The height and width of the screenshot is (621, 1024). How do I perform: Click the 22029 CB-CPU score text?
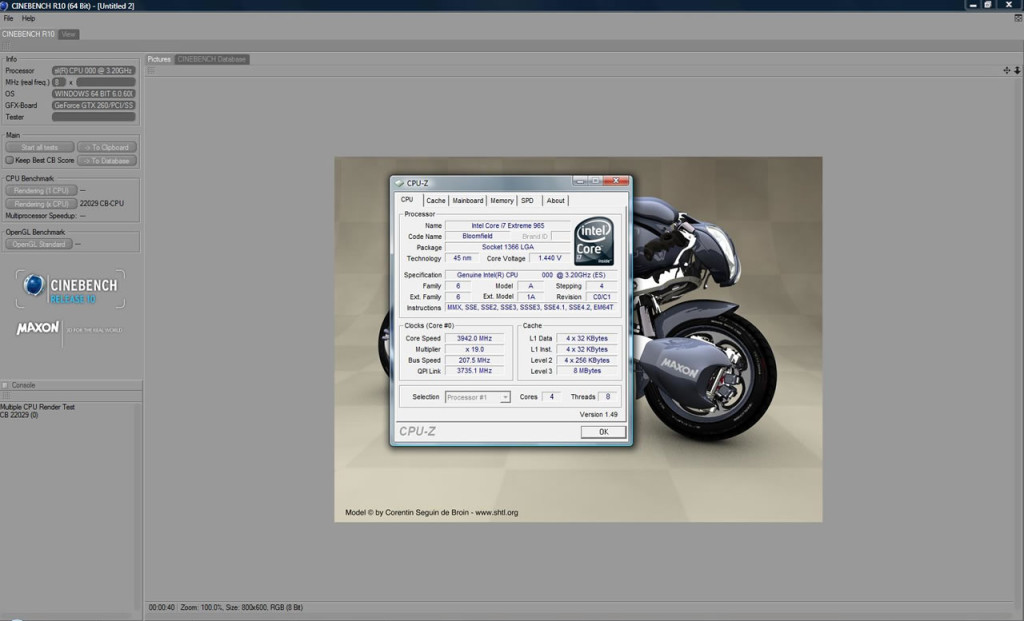102,203
